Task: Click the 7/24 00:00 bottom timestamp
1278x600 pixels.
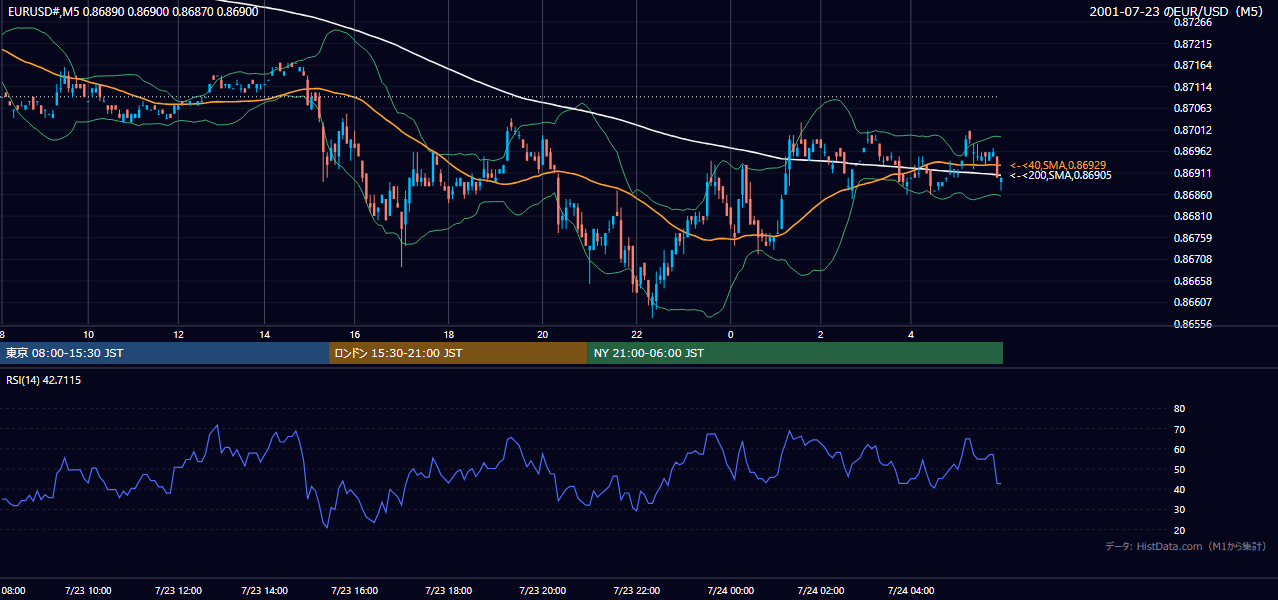Action: pyautogui.click(x=730, y=590)
